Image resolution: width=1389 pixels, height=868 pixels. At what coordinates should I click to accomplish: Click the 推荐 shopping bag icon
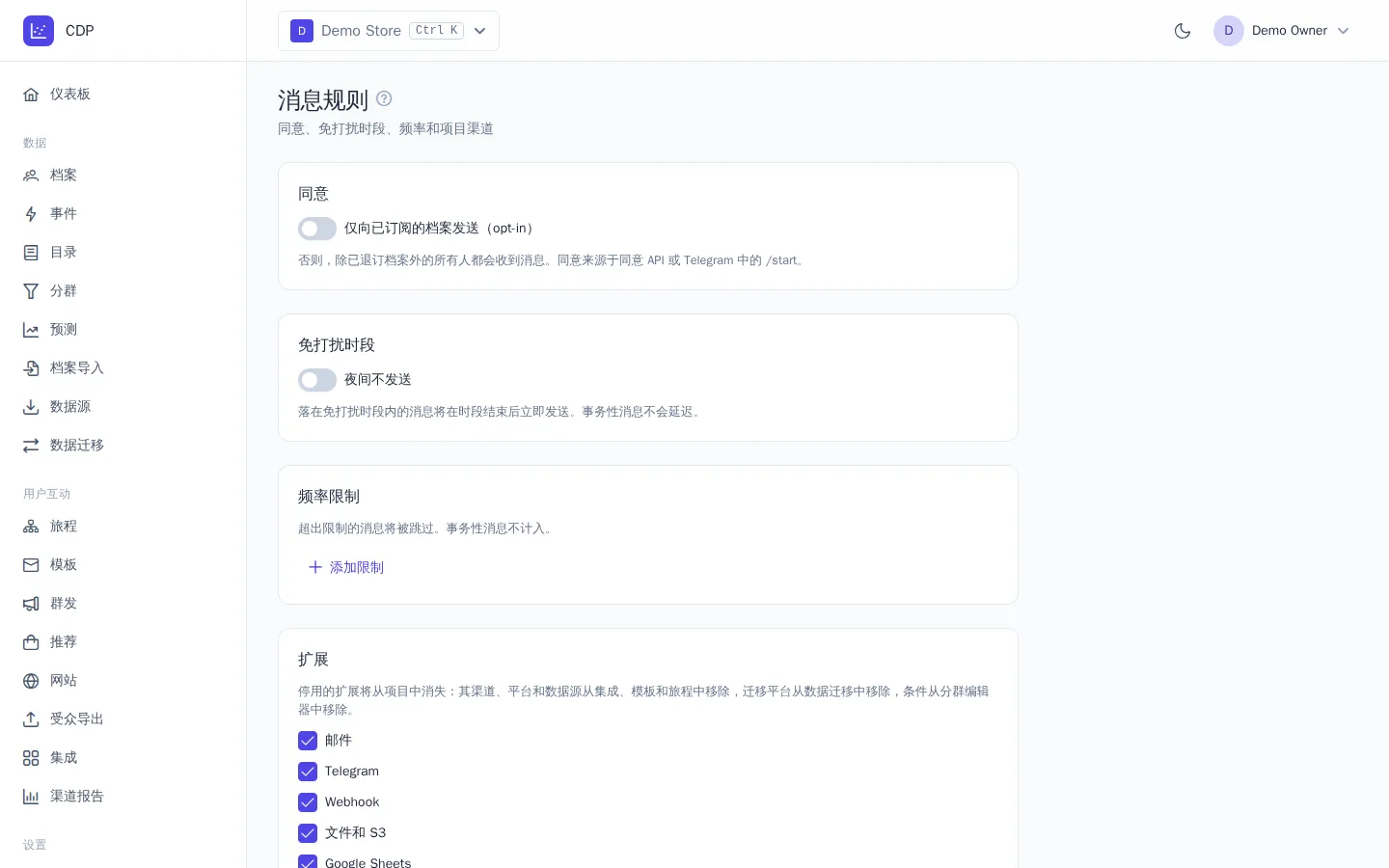31,642
